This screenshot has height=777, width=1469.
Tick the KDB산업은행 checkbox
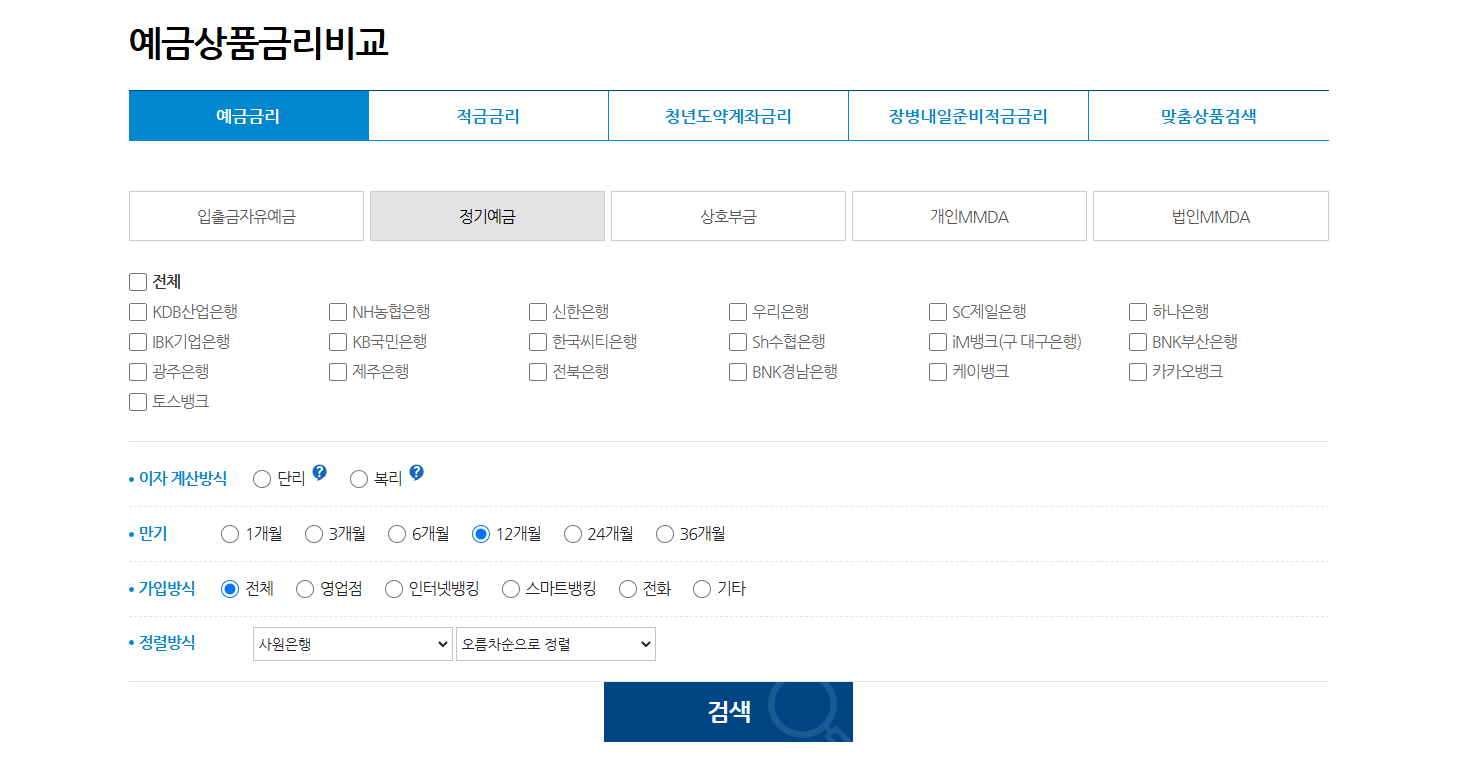(138, 312)
